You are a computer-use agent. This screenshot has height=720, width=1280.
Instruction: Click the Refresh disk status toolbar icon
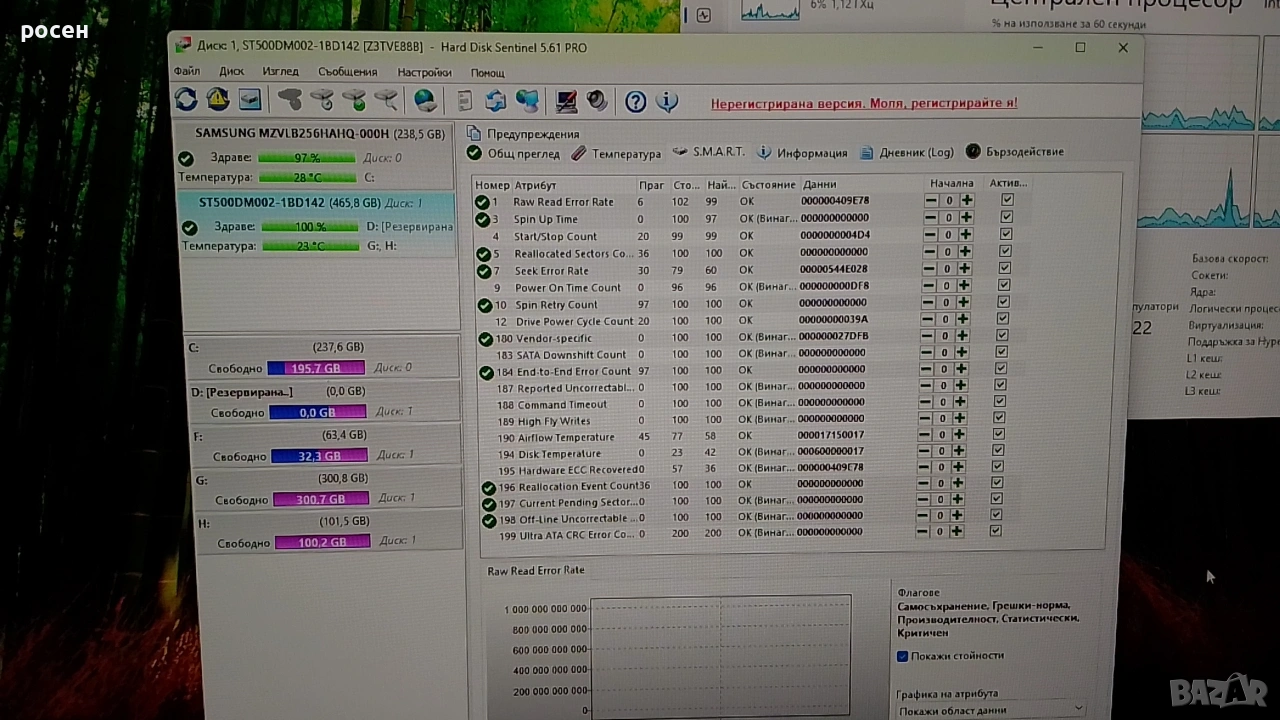186,99
